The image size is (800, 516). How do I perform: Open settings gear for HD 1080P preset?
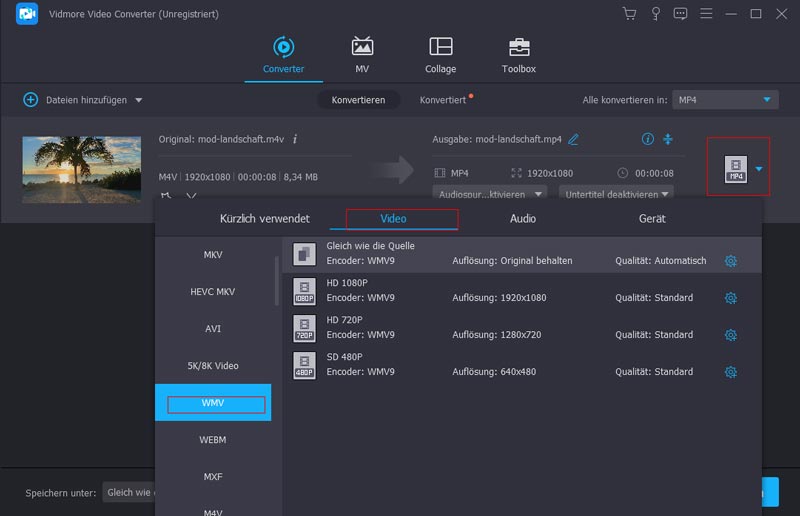pyautogui.click(x=730, y=298)
